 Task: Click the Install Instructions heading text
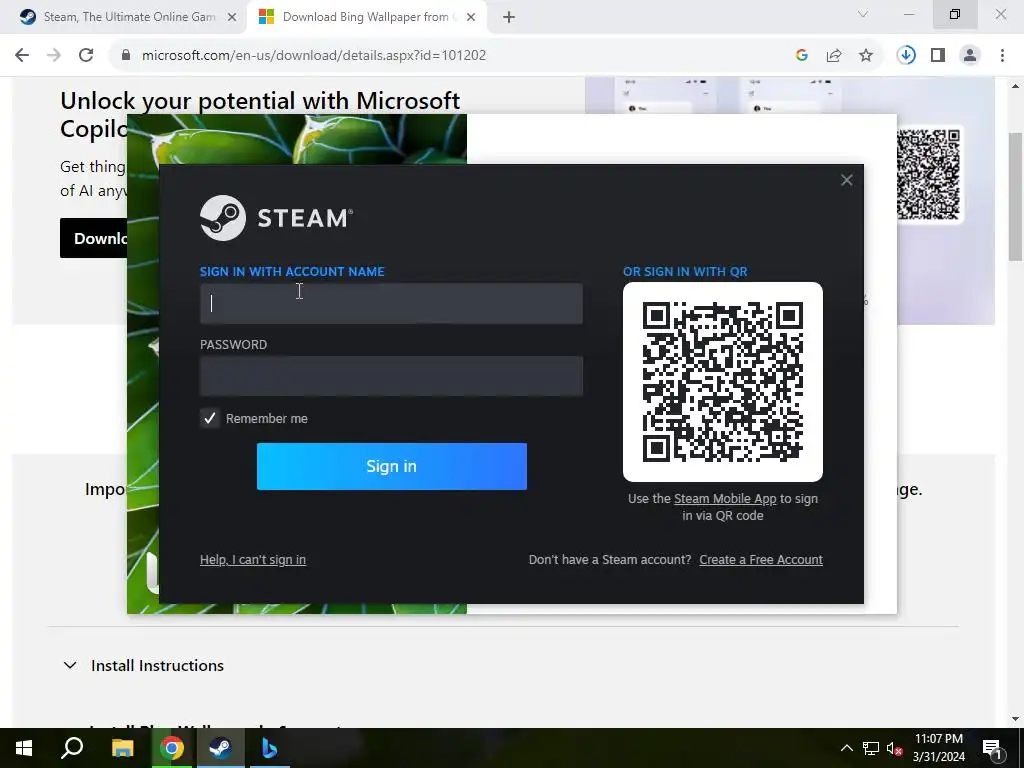click(x=157, y=665)
